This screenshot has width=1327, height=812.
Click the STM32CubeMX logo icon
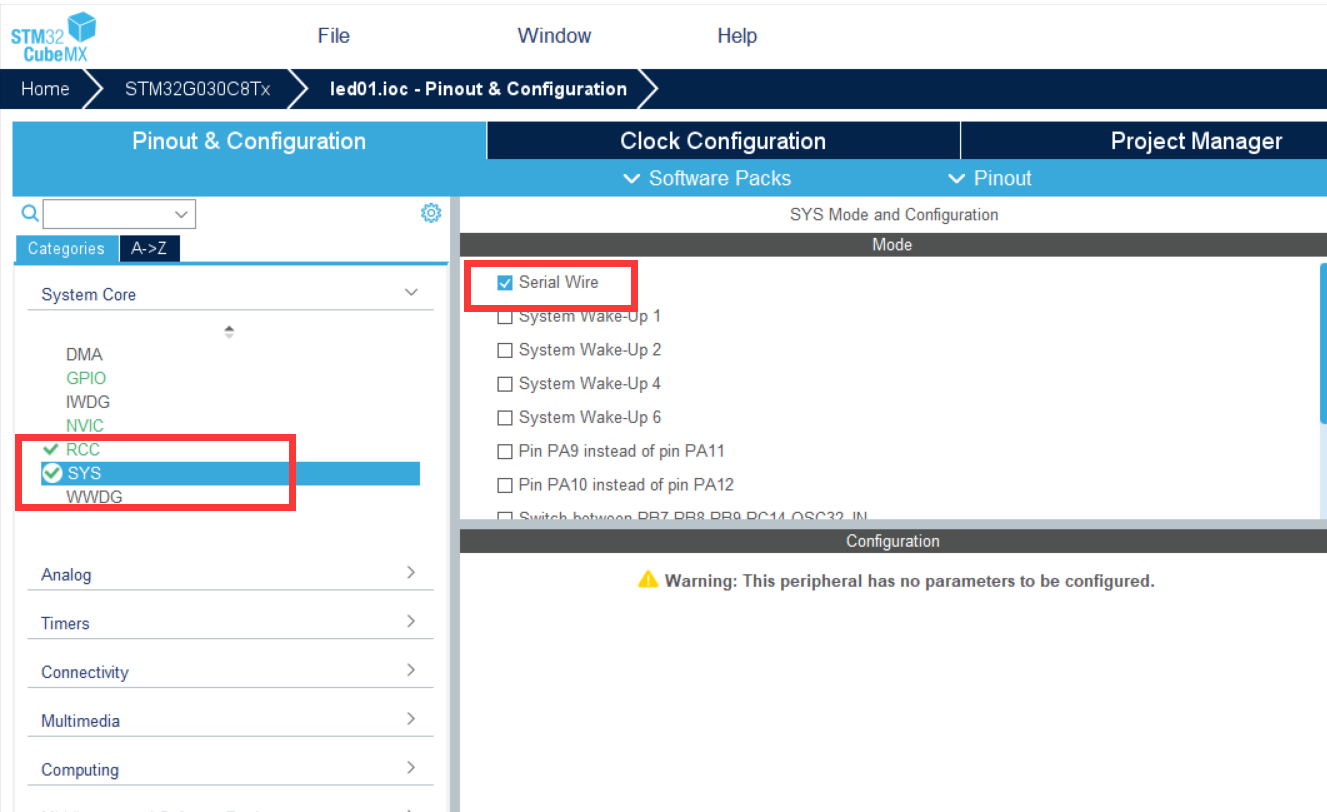[x=54, y=38]
